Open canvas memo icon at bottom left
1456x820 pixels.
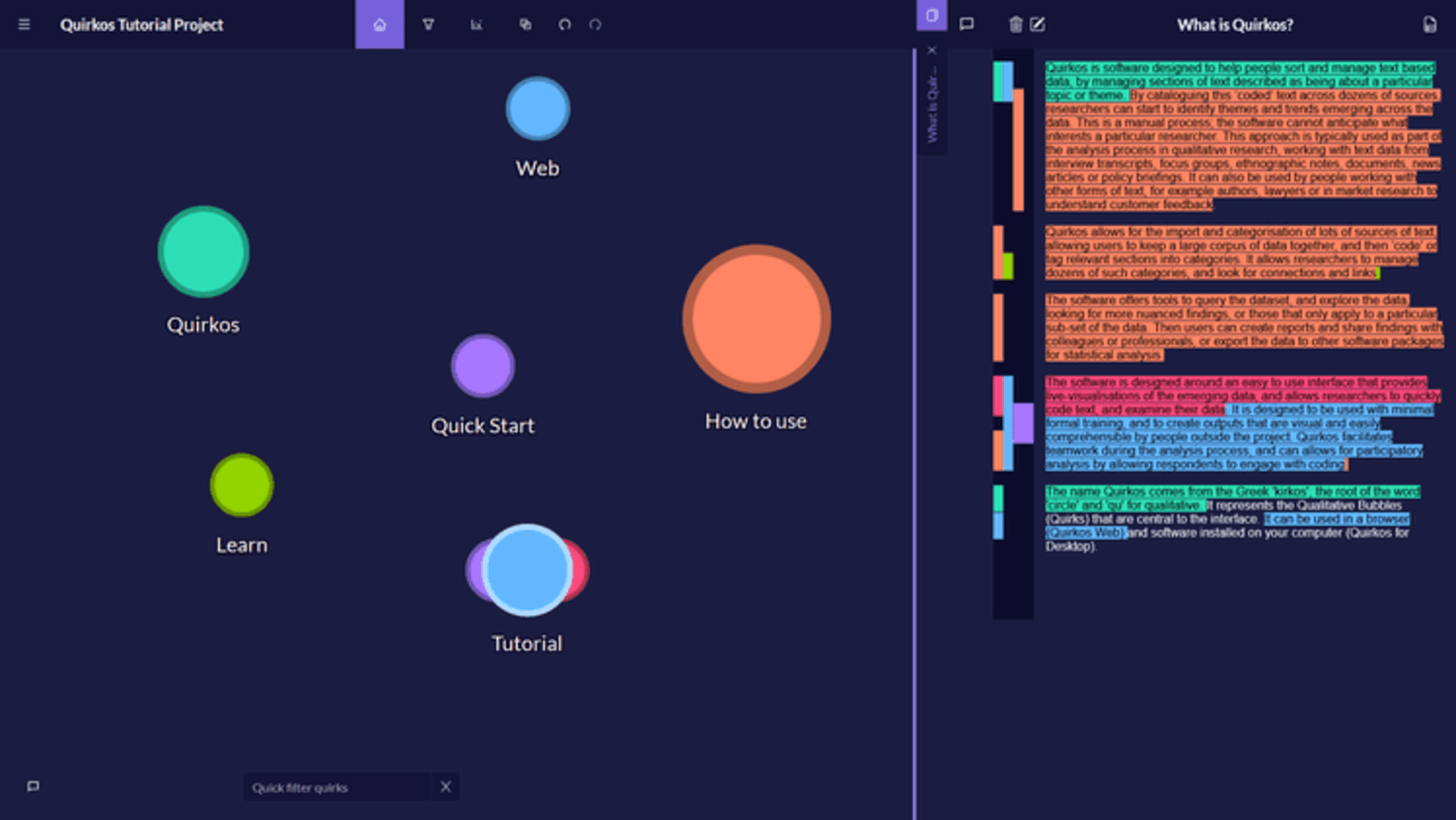tap(33, 786)
